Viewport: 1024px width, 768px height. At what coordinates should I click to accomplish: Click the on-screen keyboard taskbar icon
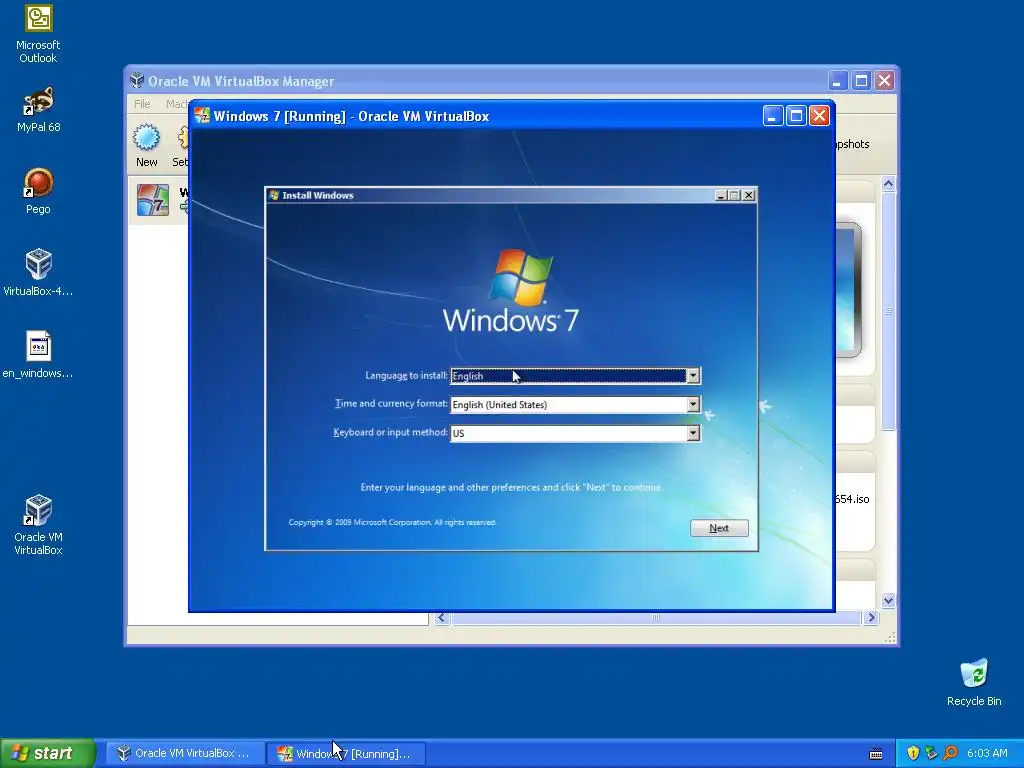876,754
